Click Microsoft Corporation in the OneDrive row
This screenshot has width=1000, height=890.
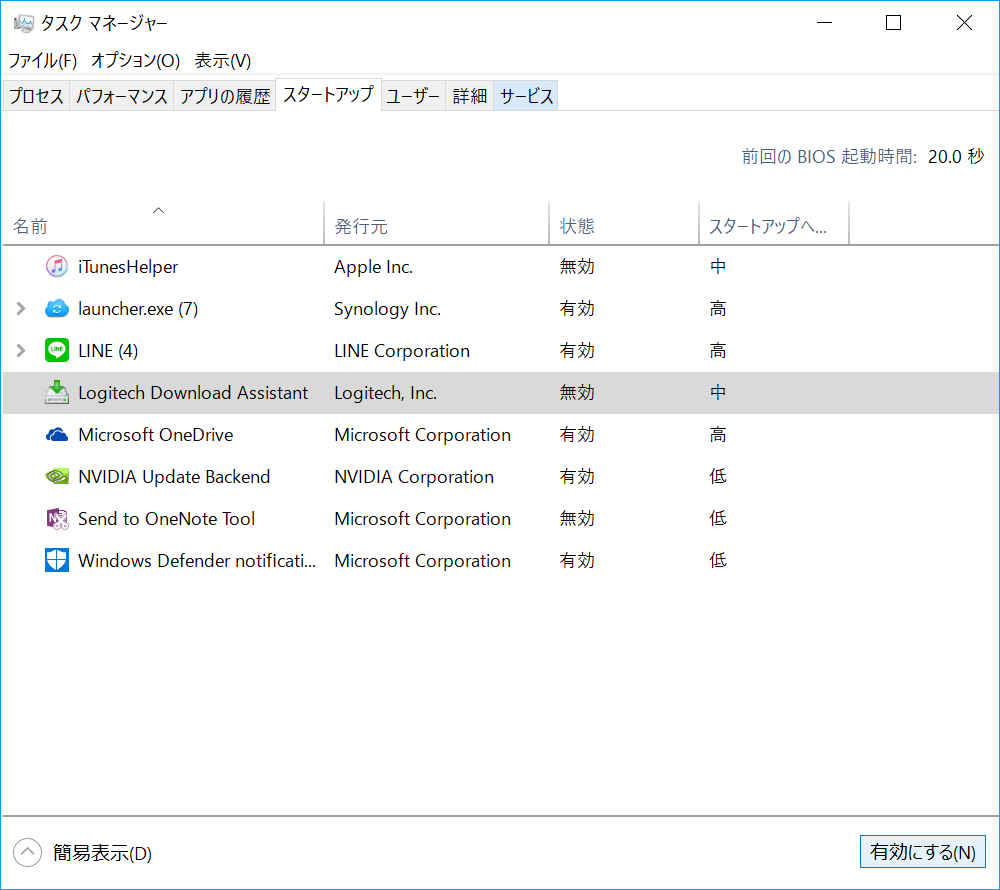422,435
